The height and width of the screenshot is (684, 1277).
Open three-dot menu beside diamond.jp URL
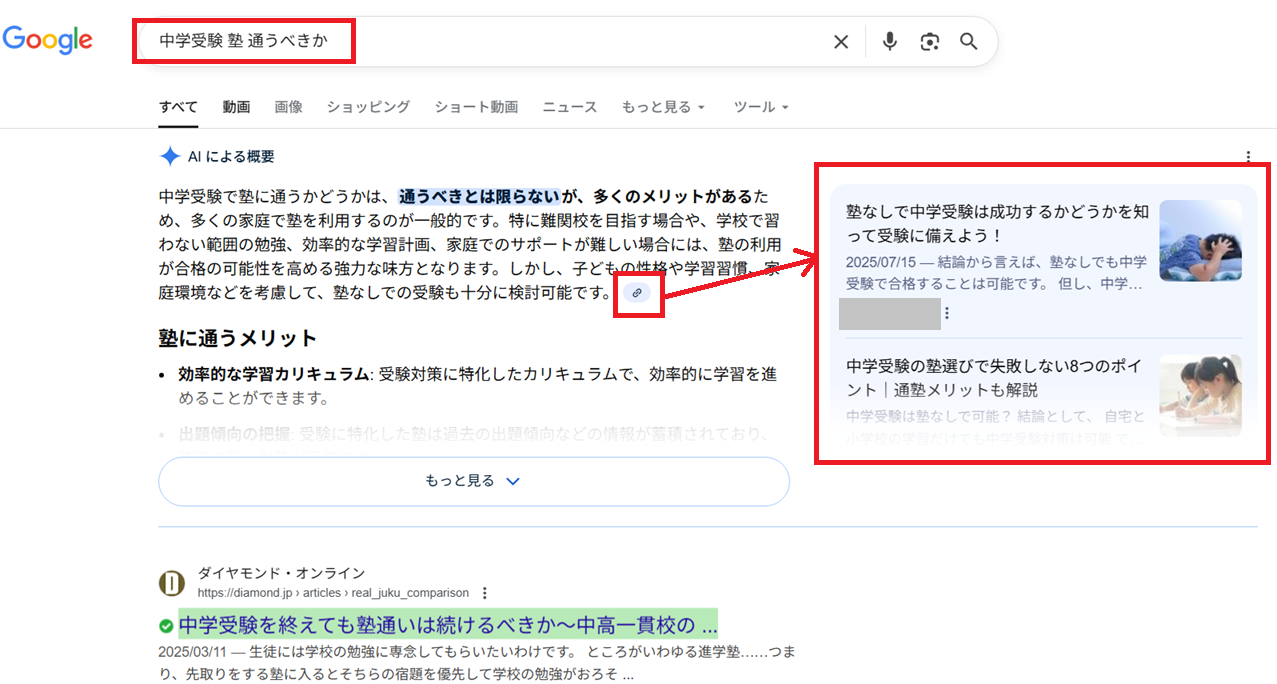(x=485, y=593)
